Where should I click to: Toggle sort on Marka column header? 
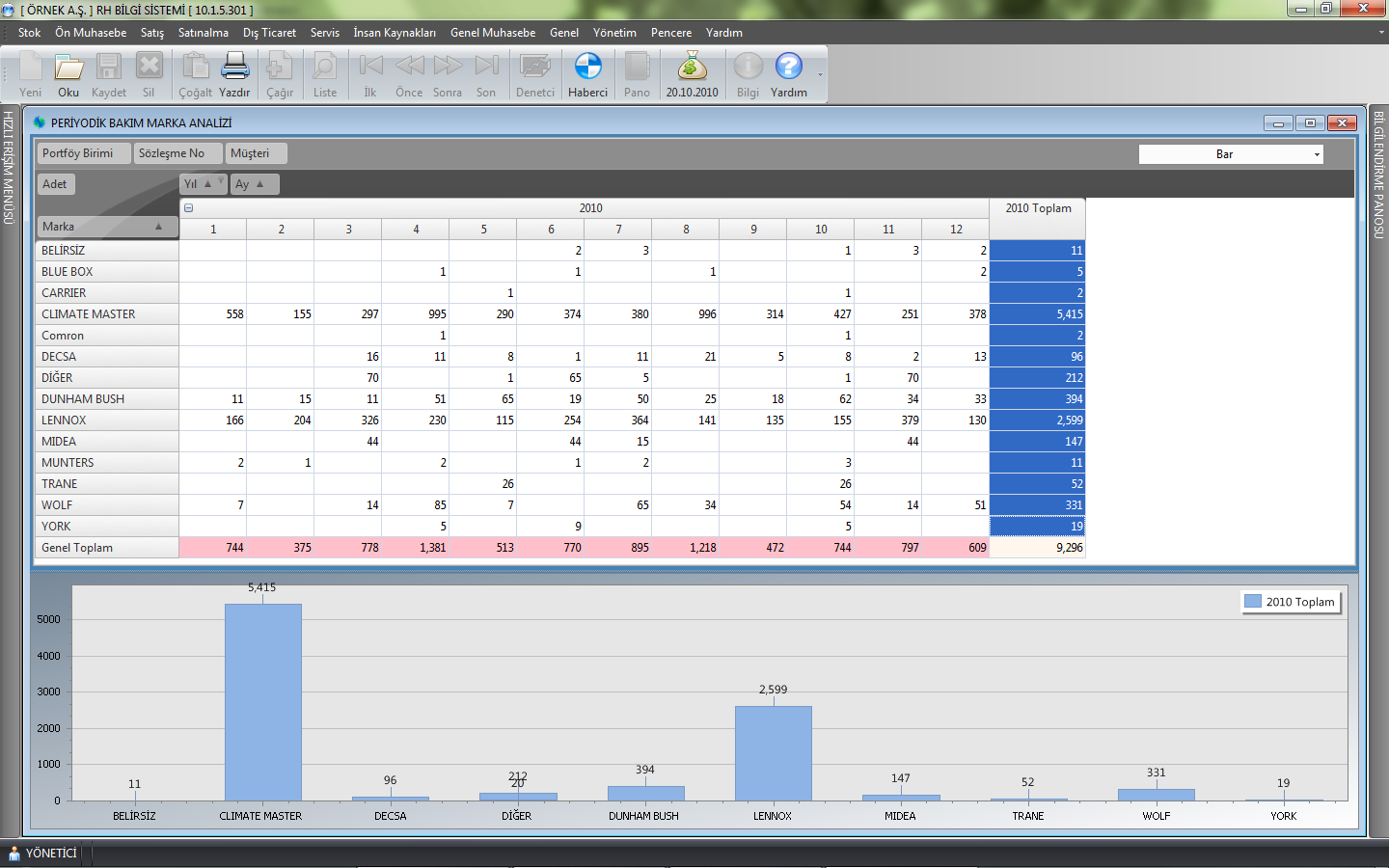(x=106, y=227)
